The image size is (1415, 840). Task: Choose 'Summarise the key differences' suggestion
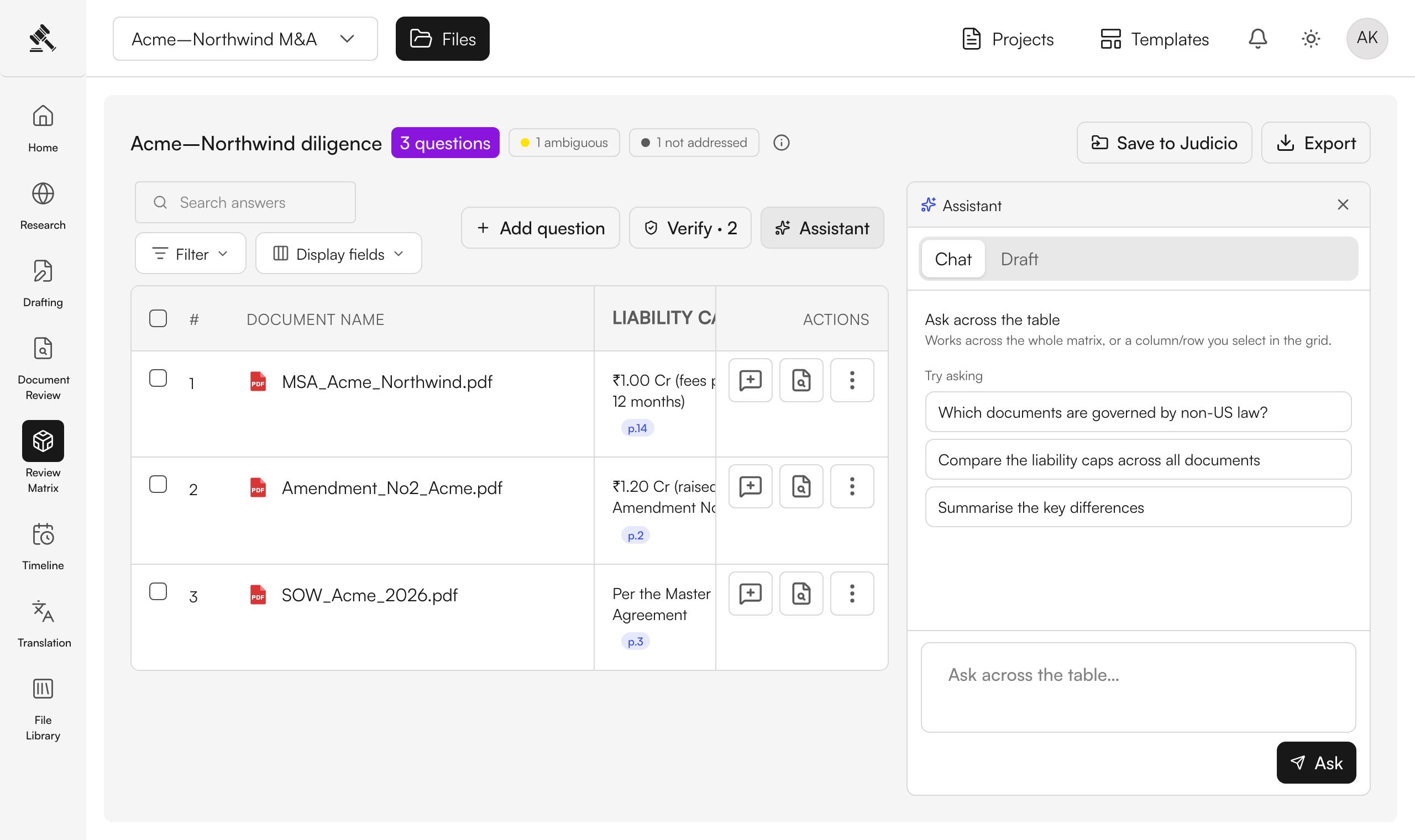tap(1138, 507)
